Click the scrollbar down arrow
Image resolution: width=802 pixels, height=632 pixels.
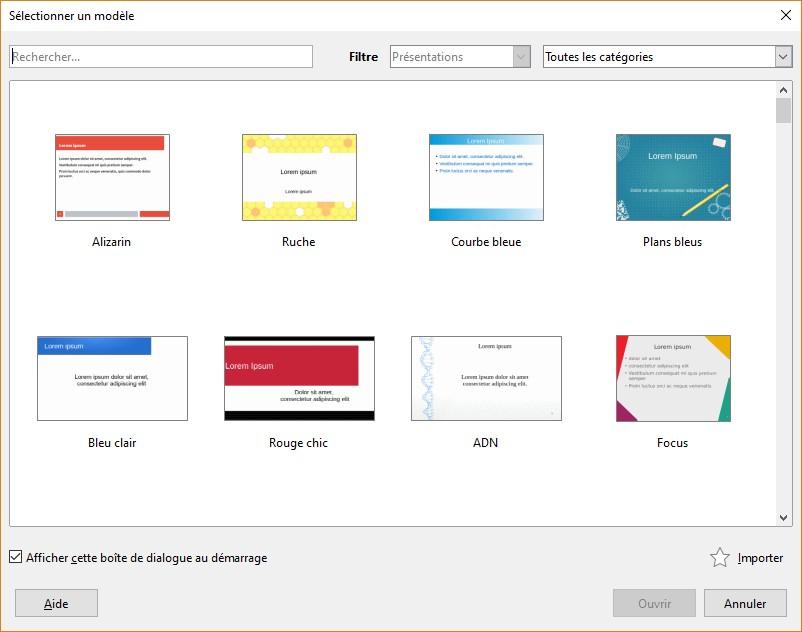point(783,517)
